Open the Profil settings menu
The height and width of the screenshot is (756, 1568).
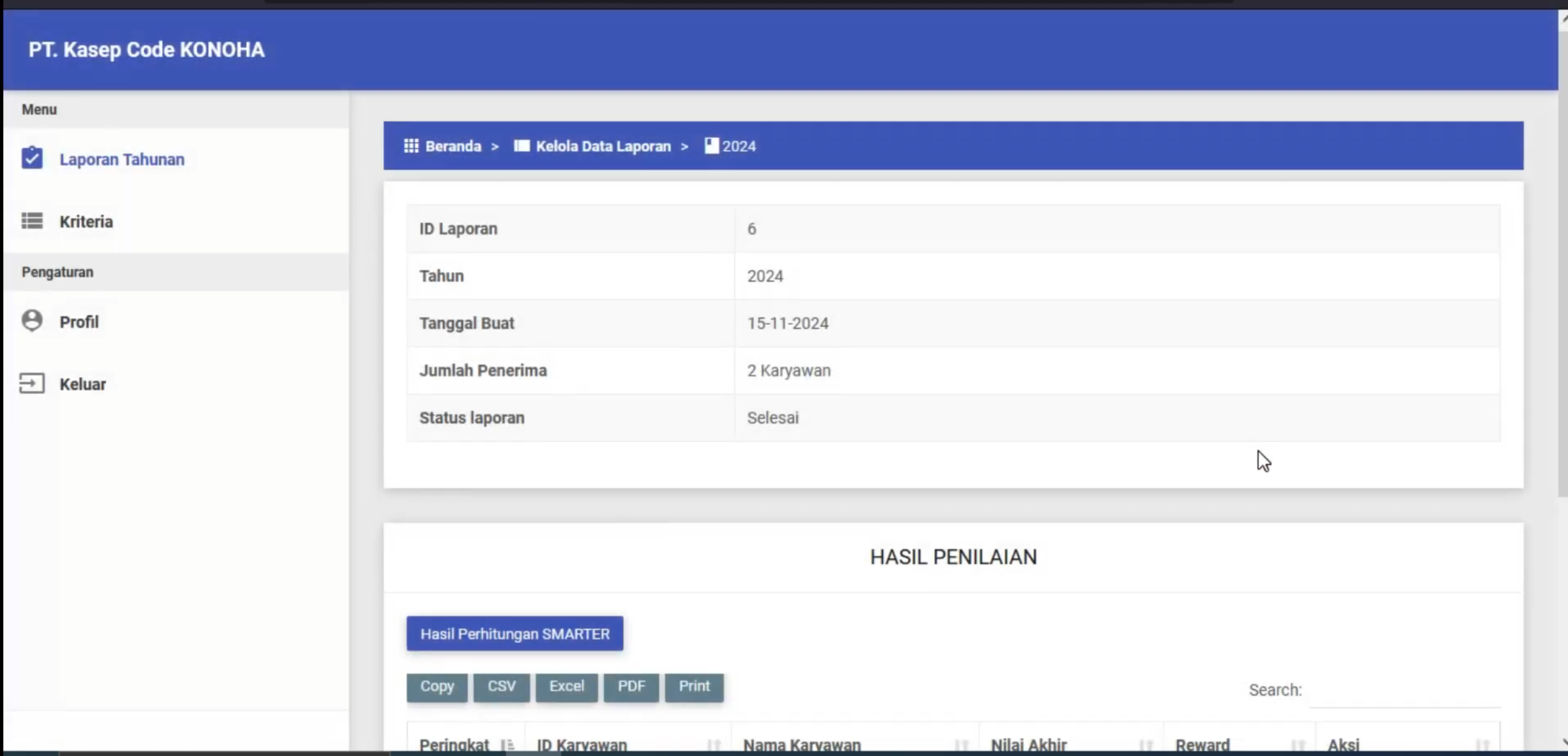(79, 322)
